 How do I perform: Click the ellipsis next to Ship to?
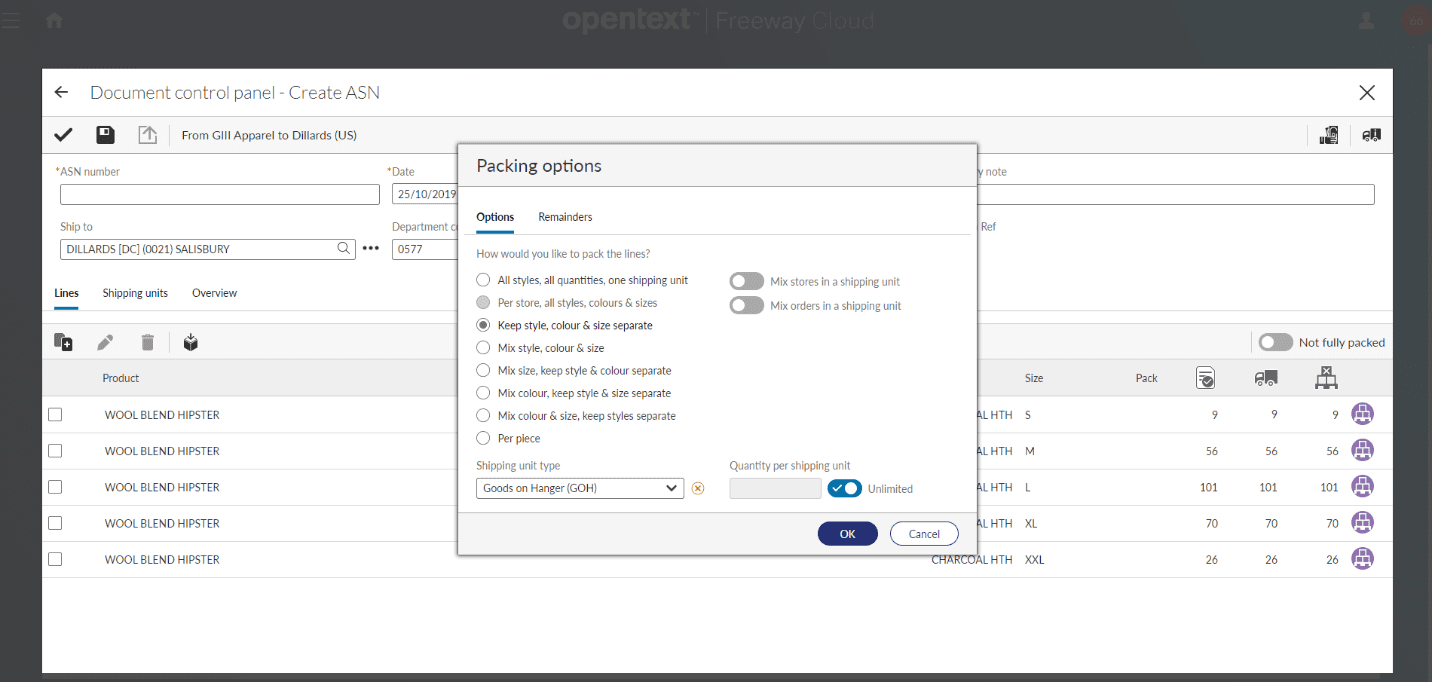pyautogui.click(x=371, y=248)
